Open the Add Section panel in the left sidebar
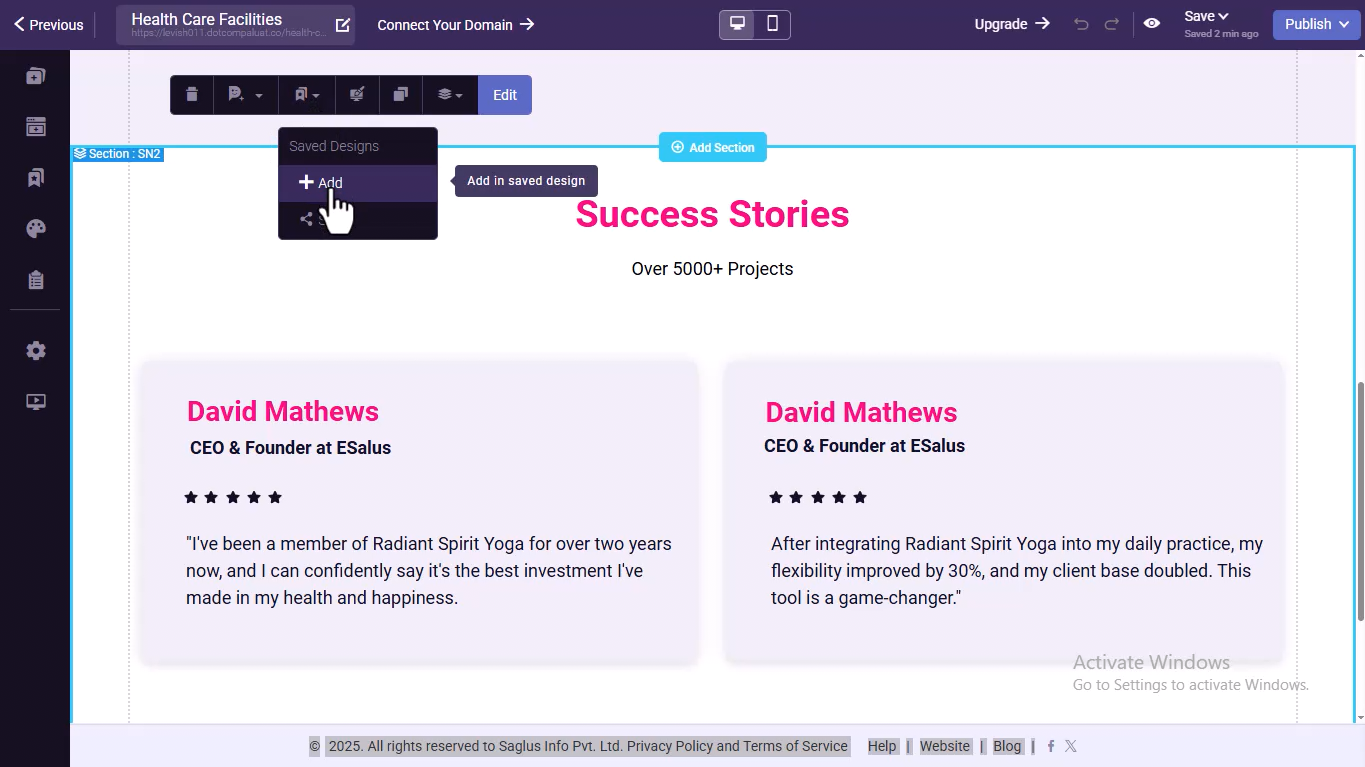 tap(36, 127)
